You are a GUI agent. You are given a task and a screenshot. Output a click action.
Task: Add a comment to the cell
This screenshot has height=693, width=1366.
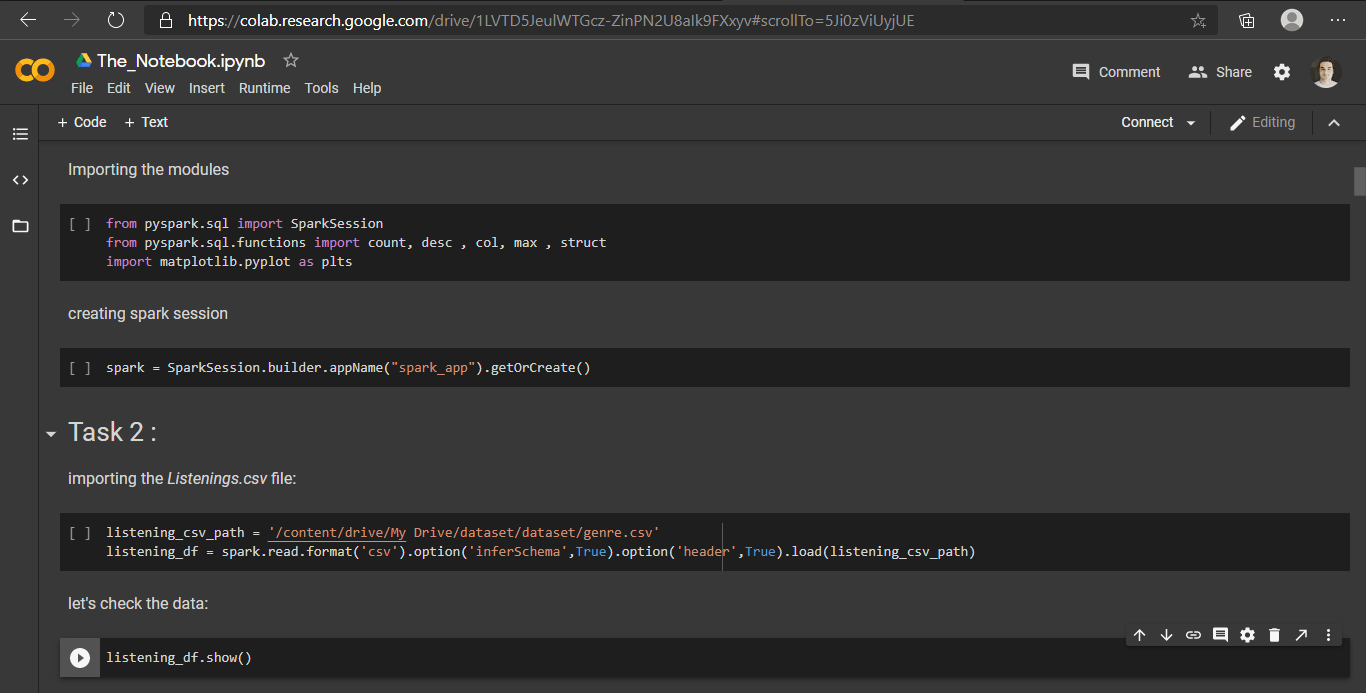pos(1220,634)
